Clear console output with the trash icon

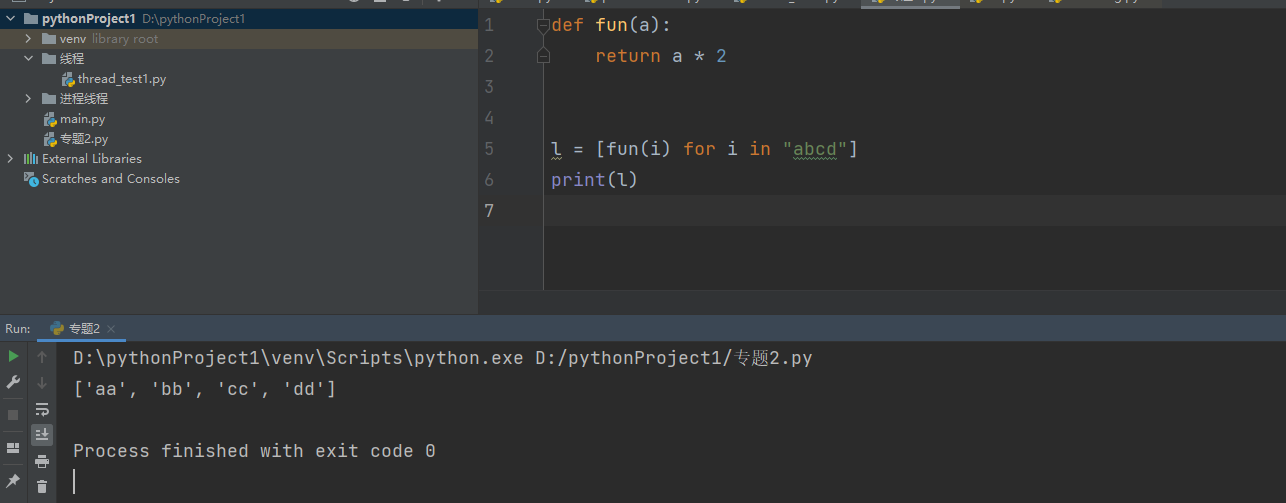pos(42,487)
